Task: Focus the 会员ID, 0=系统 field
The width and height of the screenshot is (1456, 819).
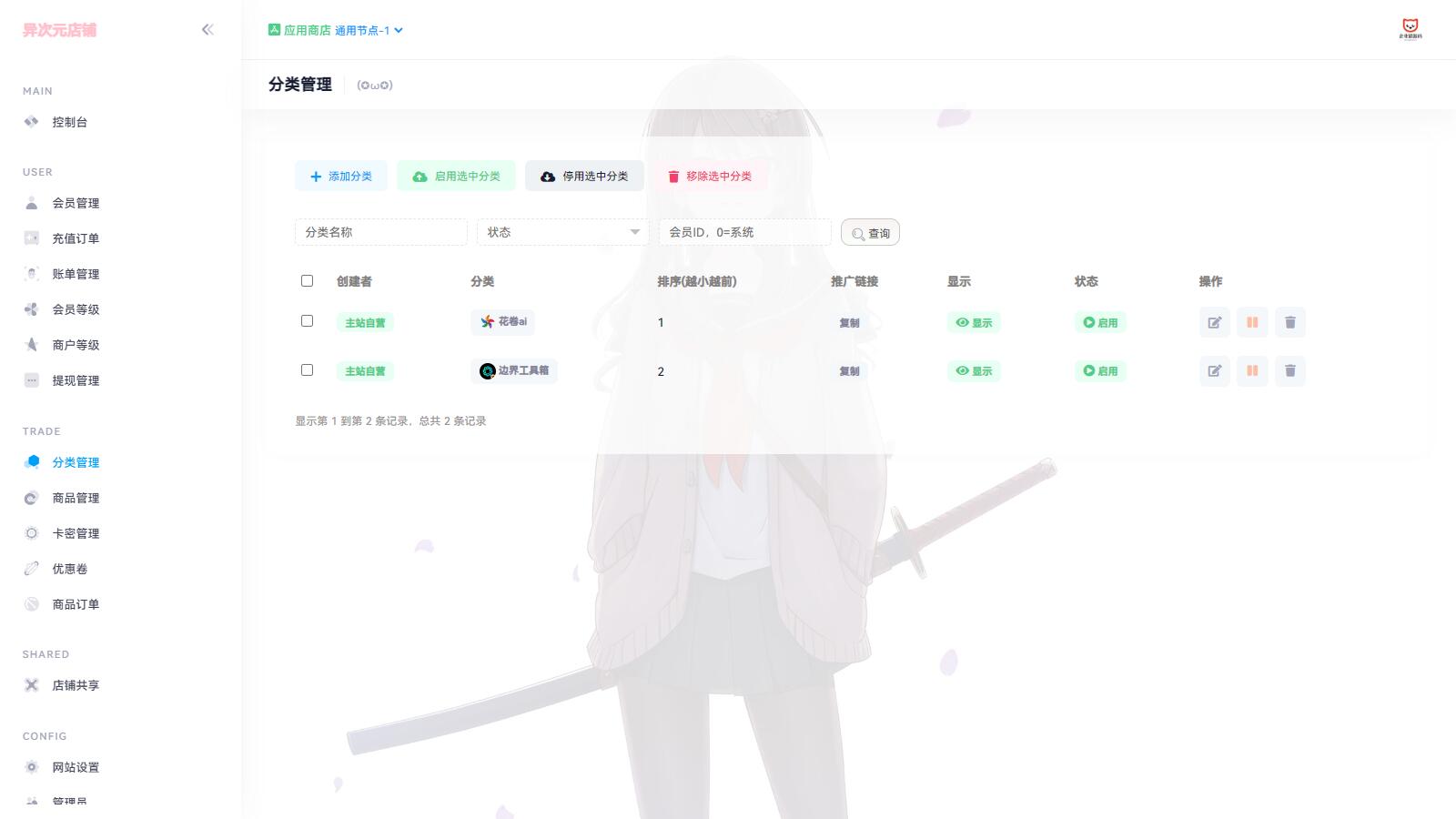Action: [x=745, y=232]
